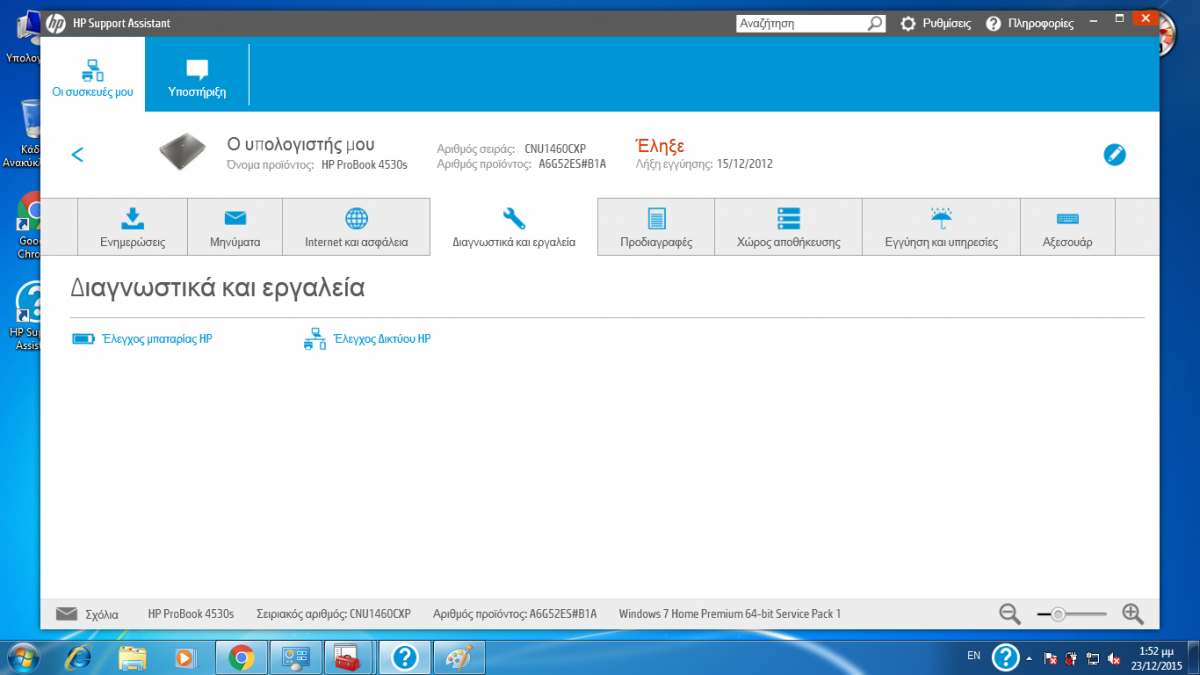
Task: Click the envelope icon next to Σχόλια
Action: coord(66,614)
